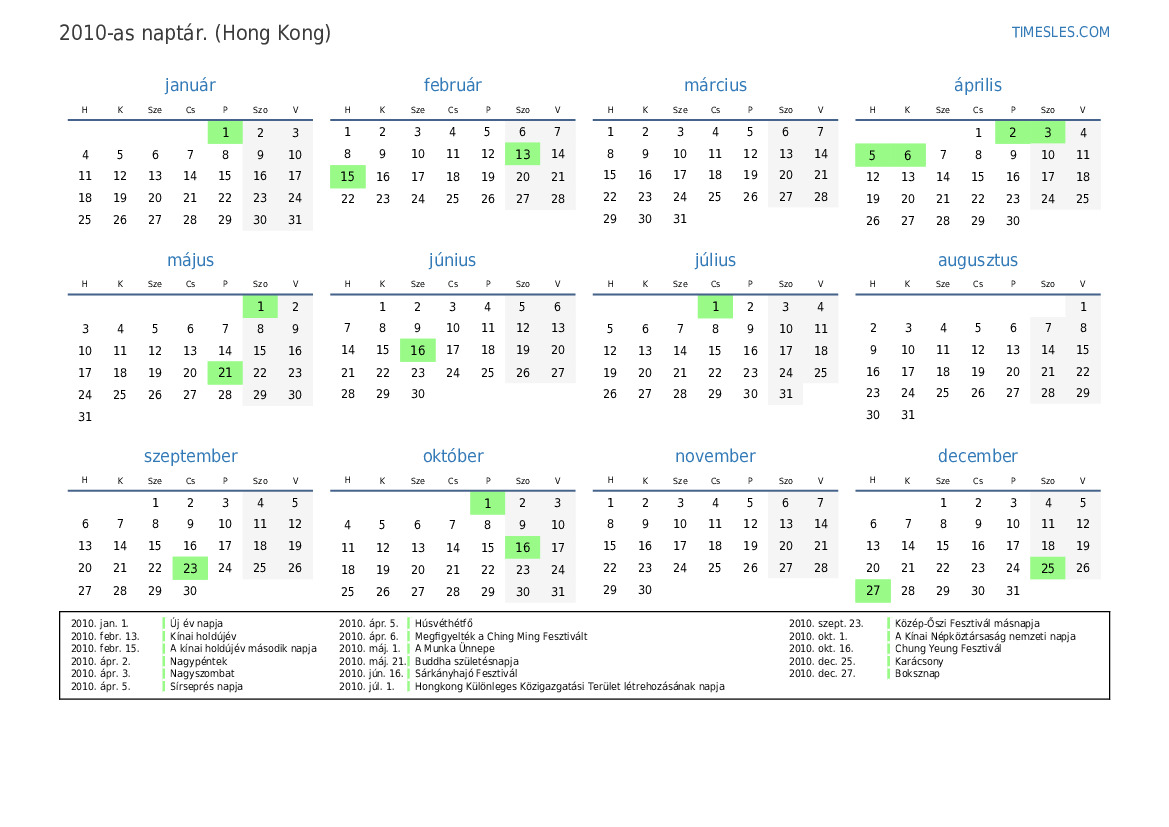Screen dimensions: 1169x827
Task: Click day 31 in the március grid
Action: point(680,219)
